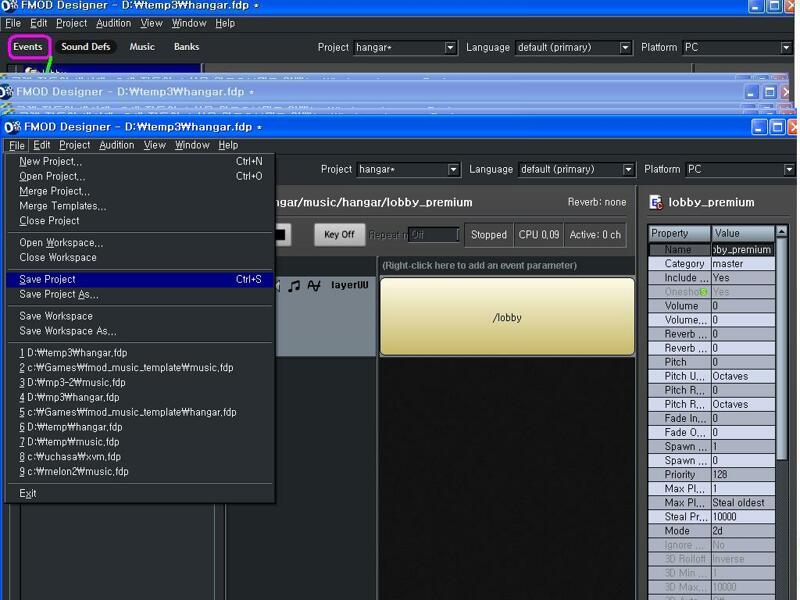The image size is (800, 600).
Task: Open recent file 8 c:\uchasa\xvm.fdp
Action: point(140,457)
